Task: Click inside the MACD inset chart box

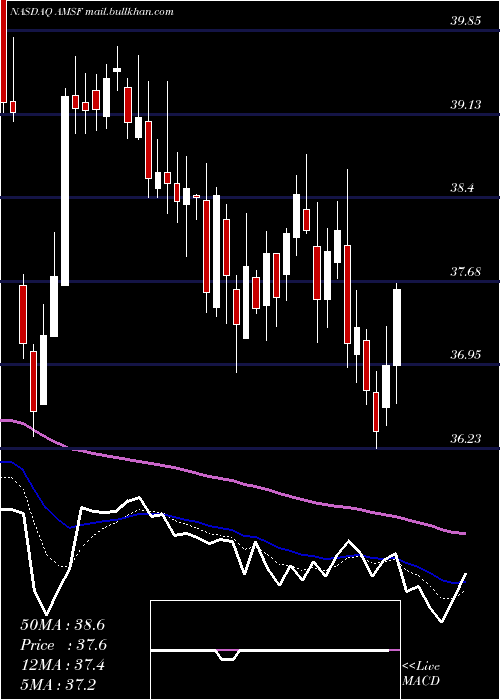Action: pos(275,650)
